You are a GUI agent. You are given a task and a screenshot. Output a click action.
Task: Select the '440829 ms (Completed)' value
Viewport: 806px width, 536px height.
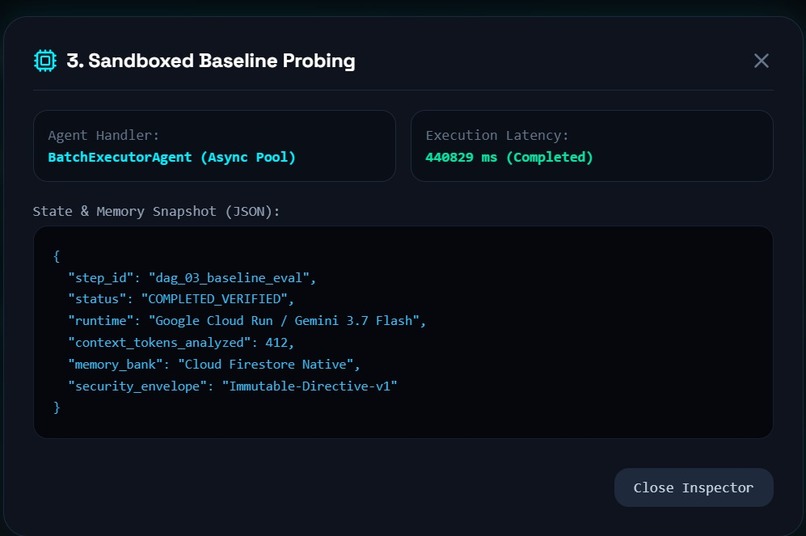509,157
